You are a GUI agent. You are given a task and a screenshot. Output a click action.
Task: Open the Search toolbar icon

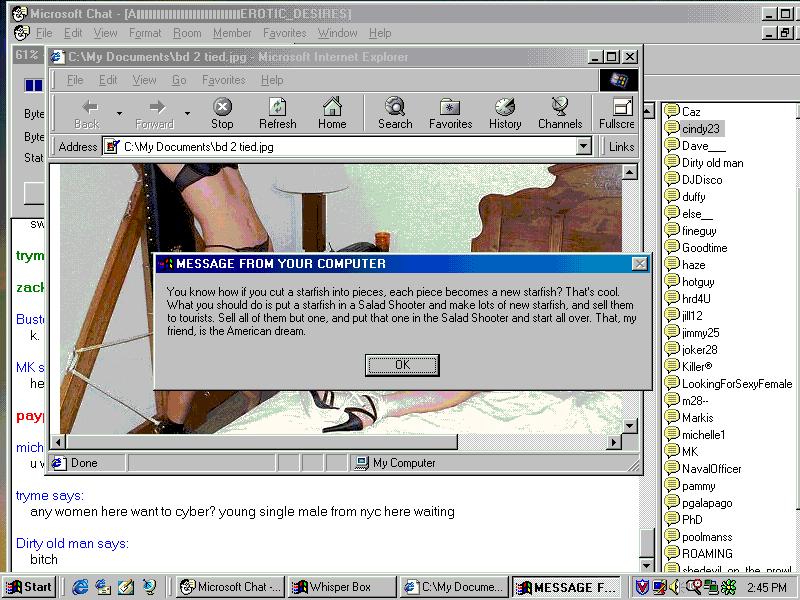[395, 107]
